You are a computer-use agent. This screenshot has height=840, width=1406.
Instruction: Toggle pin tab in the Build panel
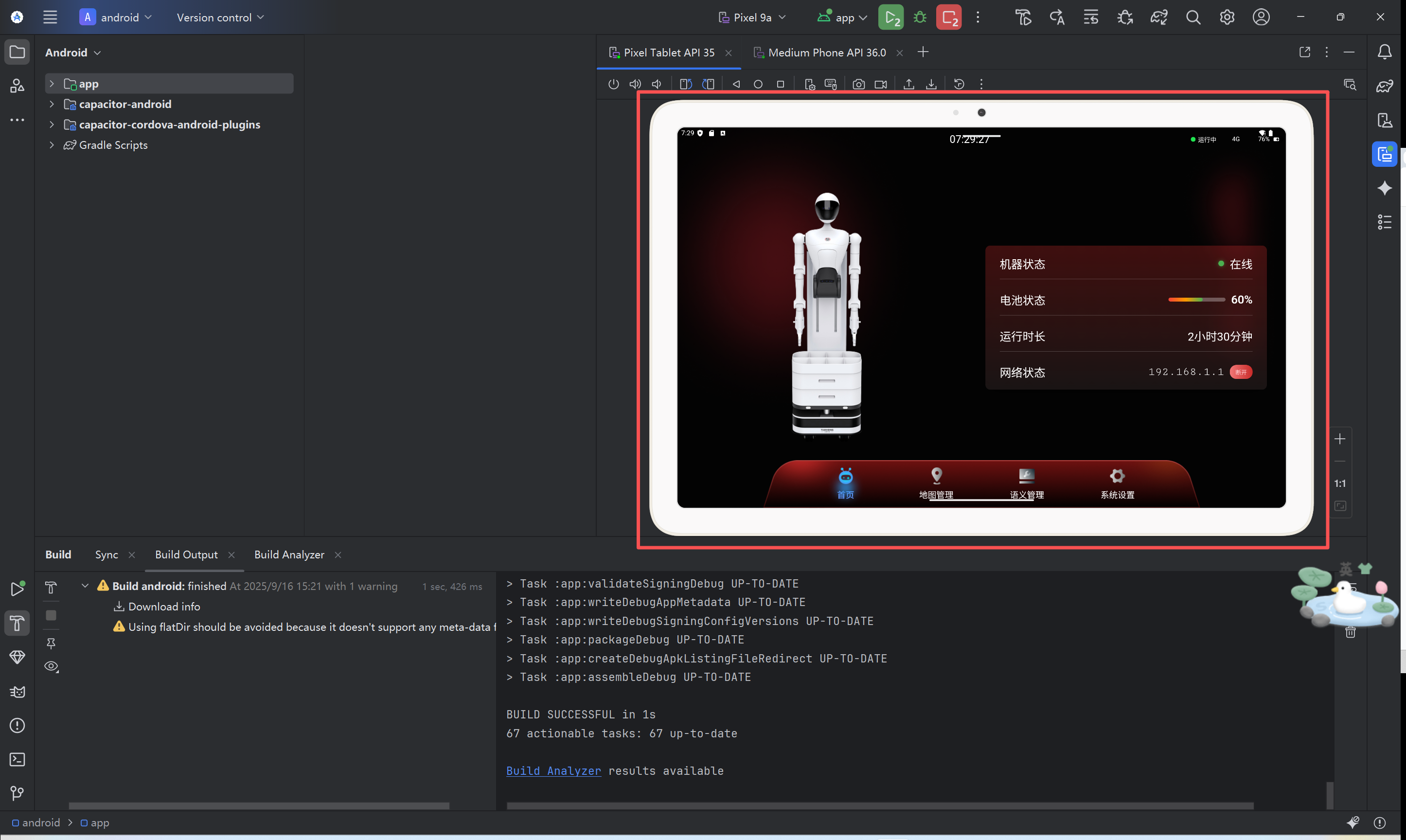pos(51,643)
